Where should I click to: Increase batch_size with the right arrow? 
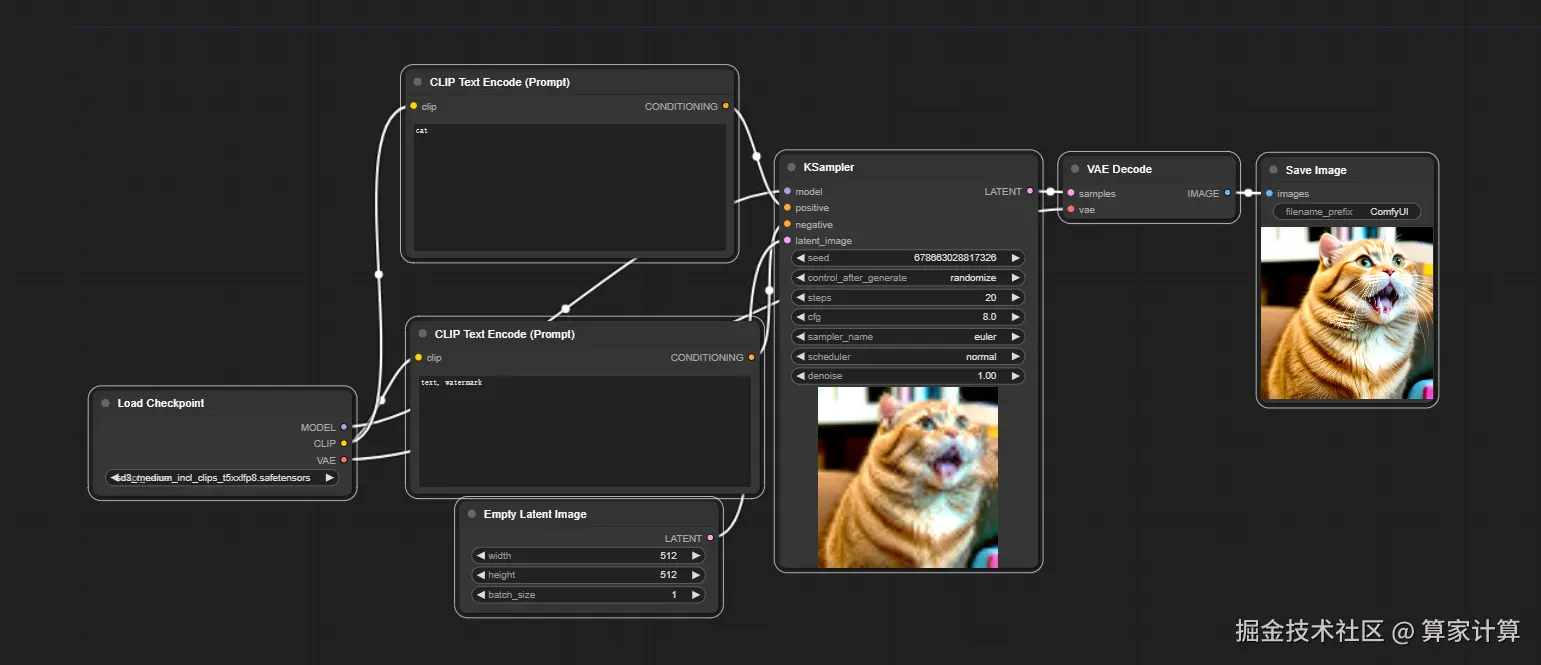(696, 595)
